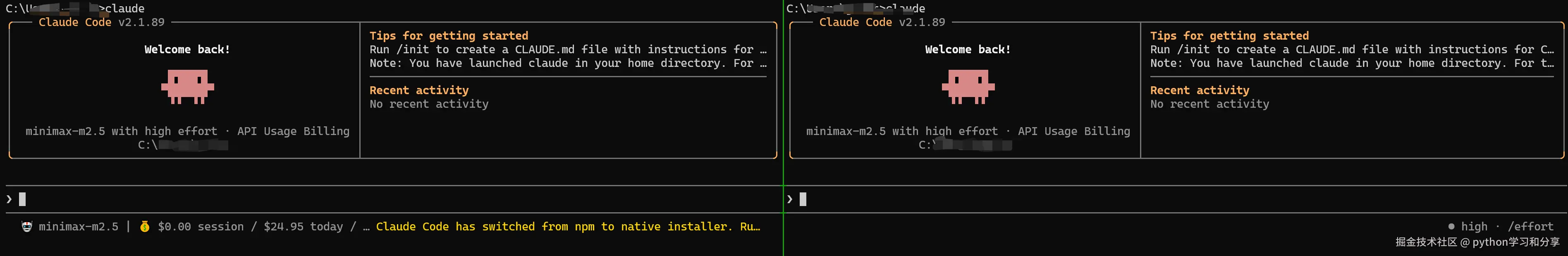Image resolution: width=1568 pixels, height=256 pixels.
Task: Click the $24.95 today cost readout
Action: pos(303,227)
